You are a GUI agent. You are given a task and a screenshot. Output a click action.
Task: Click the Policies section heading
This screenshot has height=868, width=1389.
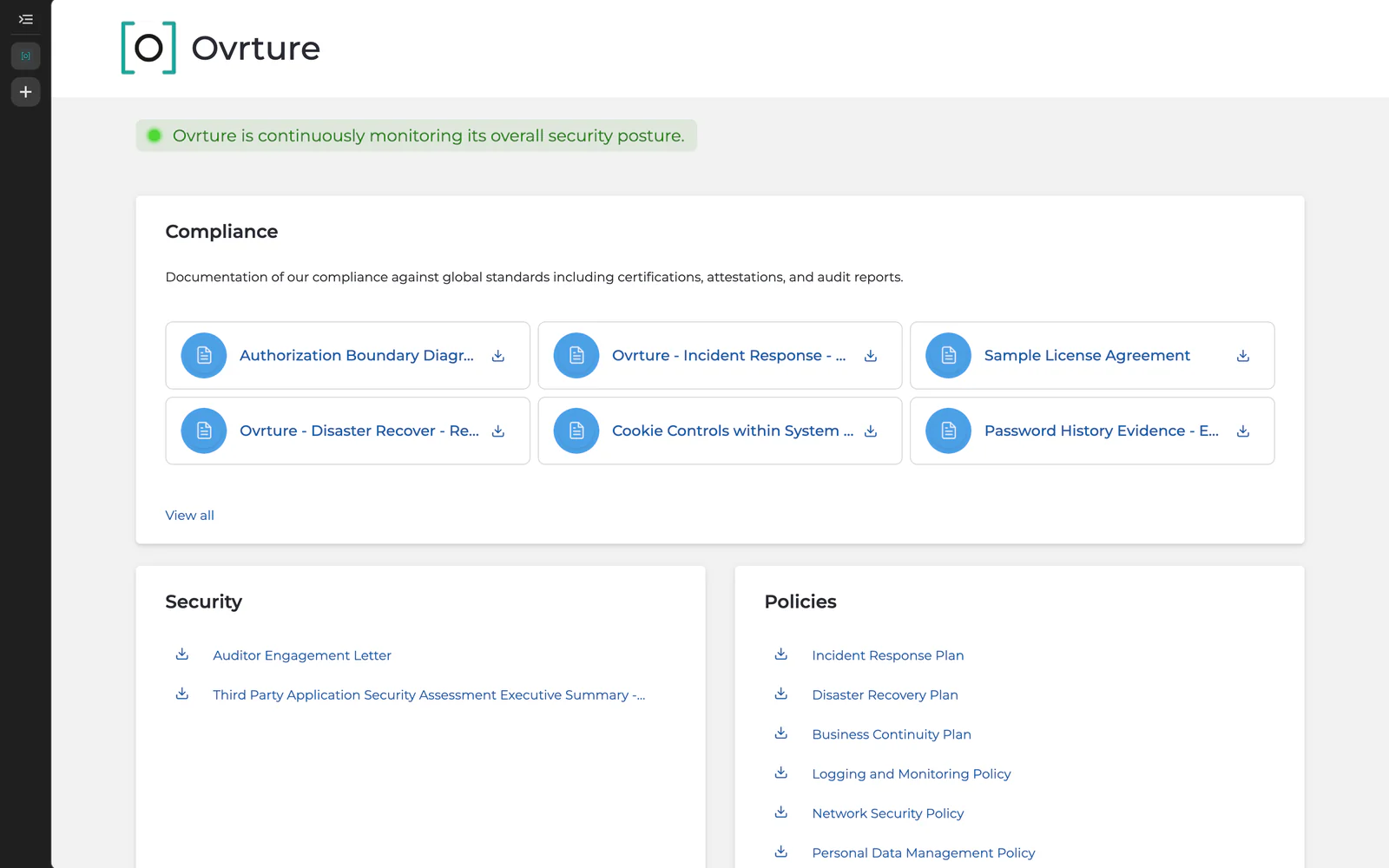click(x=800, y=602)
